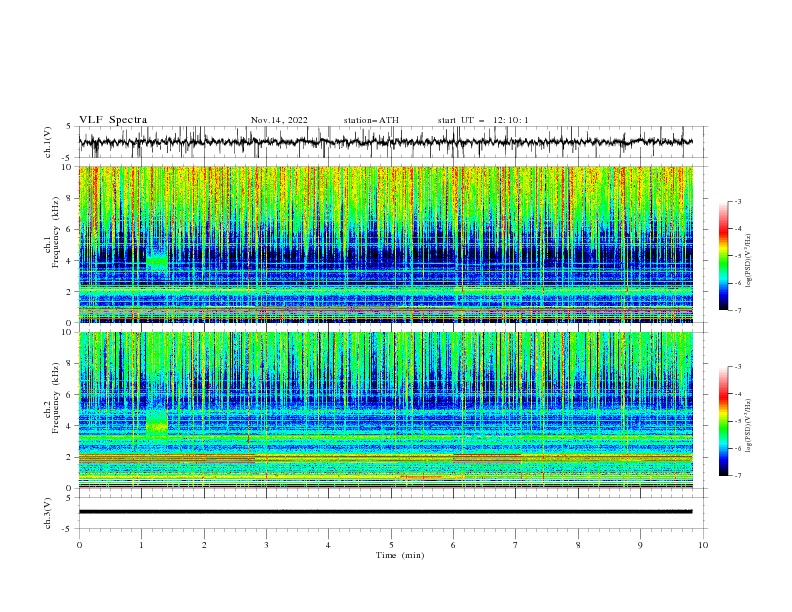Image resolution: width=792 pixels, height=612 pixels.
Task: Click the upper colorbar's log(PSD) label
Action: point(749,261)
